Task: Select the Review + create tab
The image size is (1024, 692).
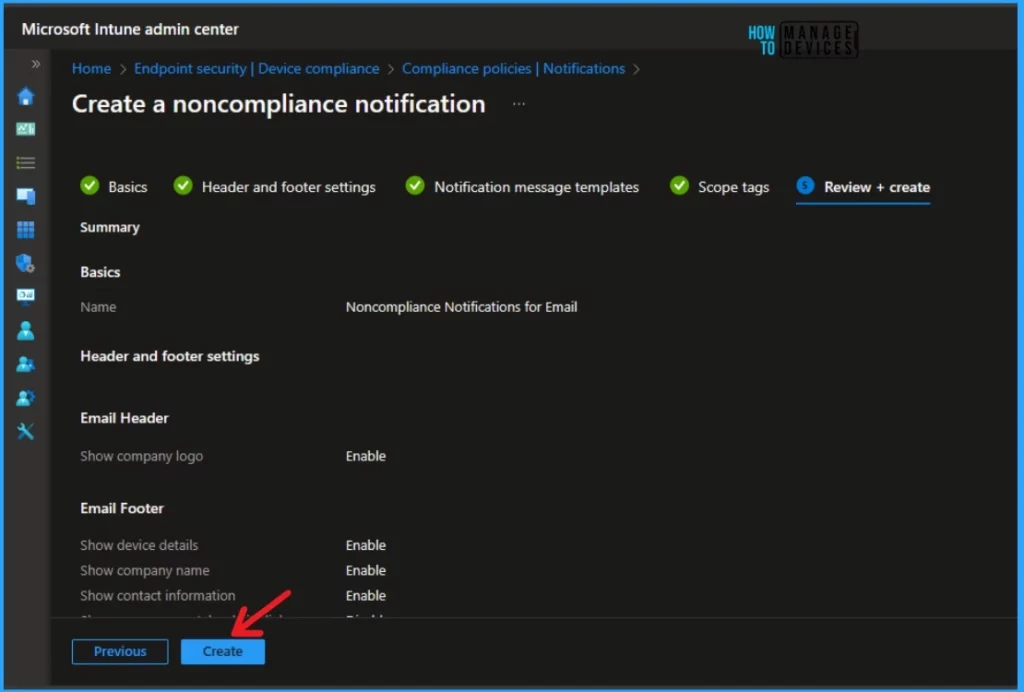Action: point(863,187)
